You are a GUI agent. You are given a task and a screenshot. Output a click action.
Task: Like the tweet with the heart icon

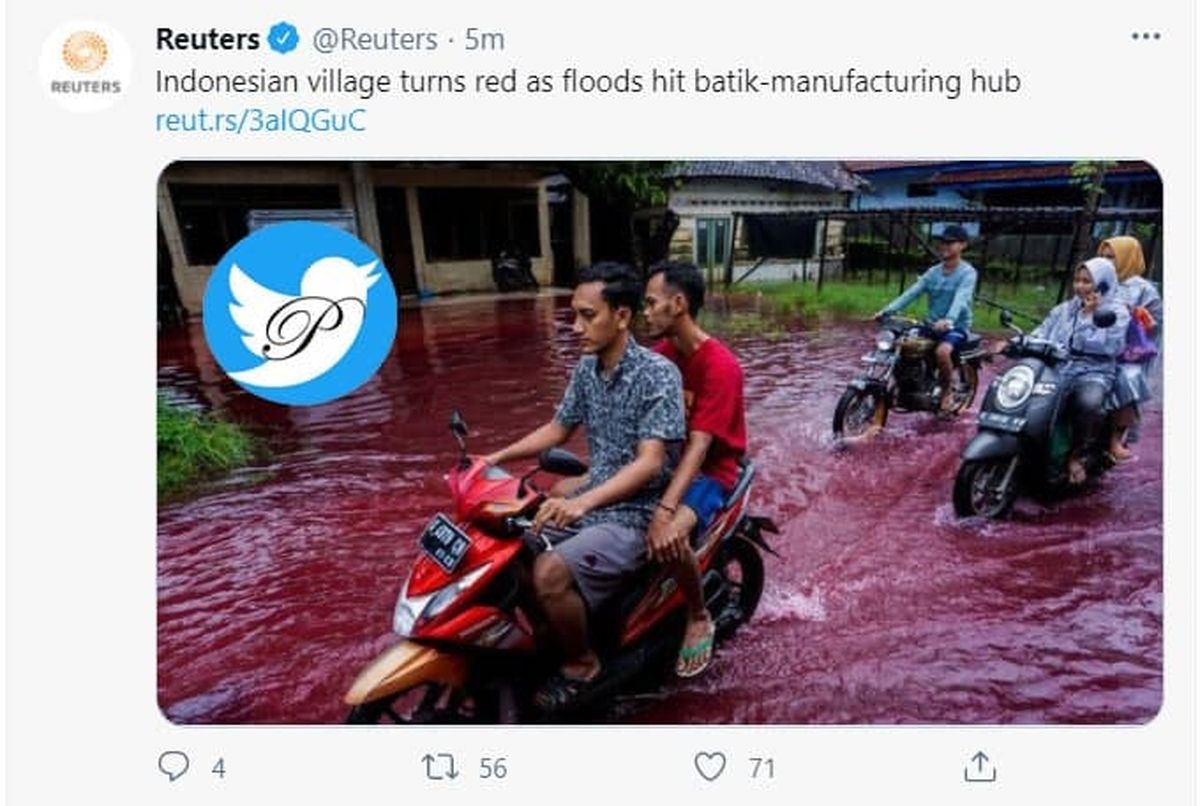pyautogui.click(x=709, y=767)
